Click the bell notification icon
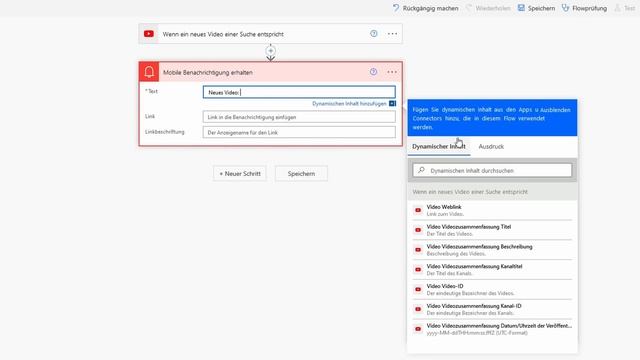This screenshot has width=640, height=360. coord(149,72)
